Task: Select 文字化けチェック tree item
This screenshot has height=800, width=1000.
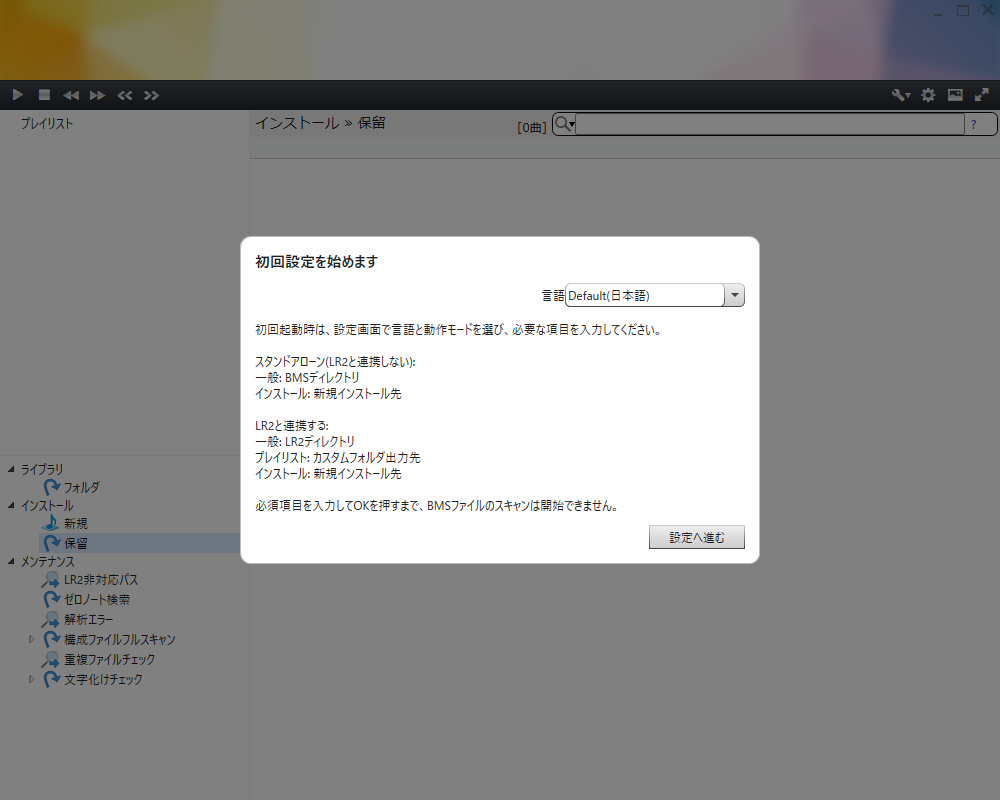Action: tap(103, 679)
